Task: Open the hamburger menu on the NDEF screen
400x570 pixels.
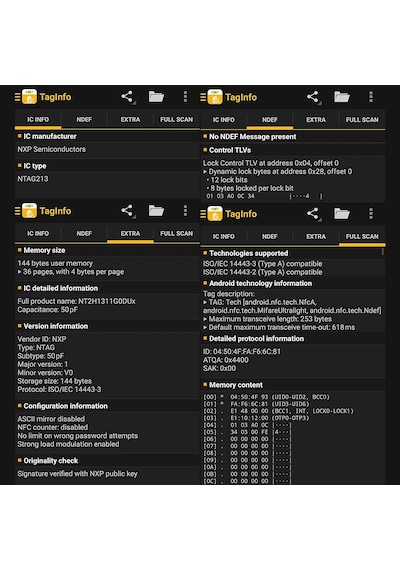Action: click(203, 97)
